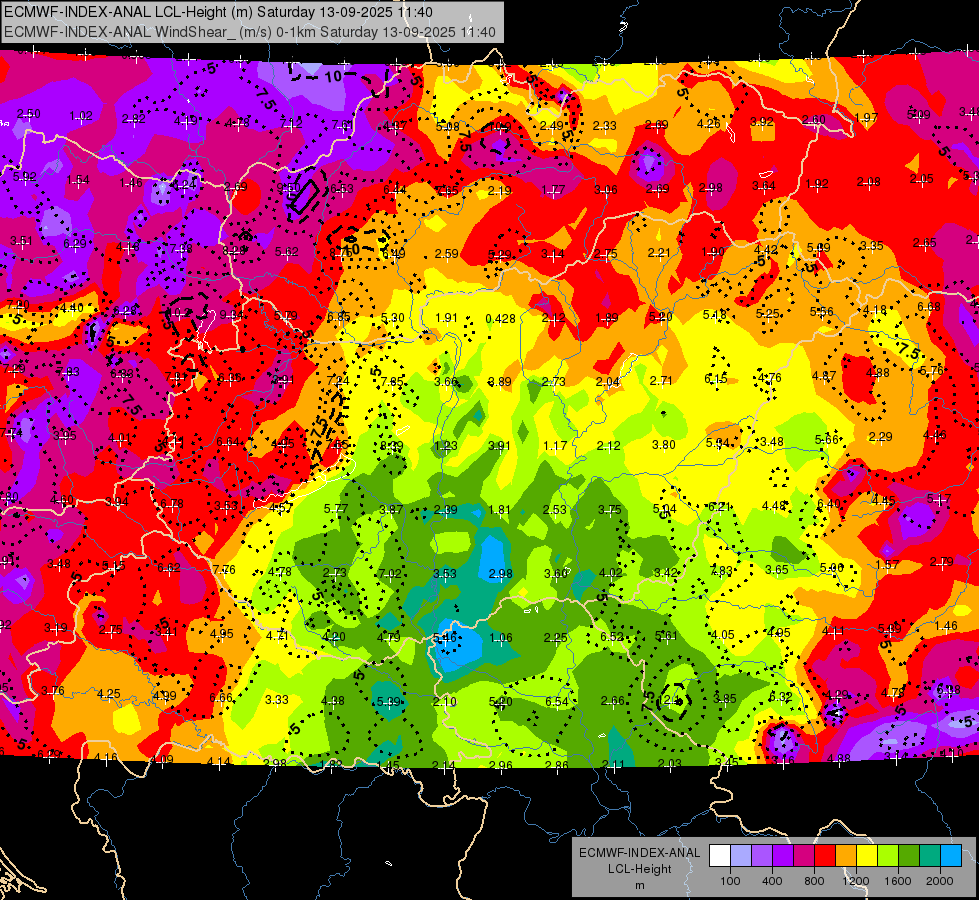This screenshot has width=979, height=900.
Task: Click the map value 3.75
Action: [x=609, y=510]
